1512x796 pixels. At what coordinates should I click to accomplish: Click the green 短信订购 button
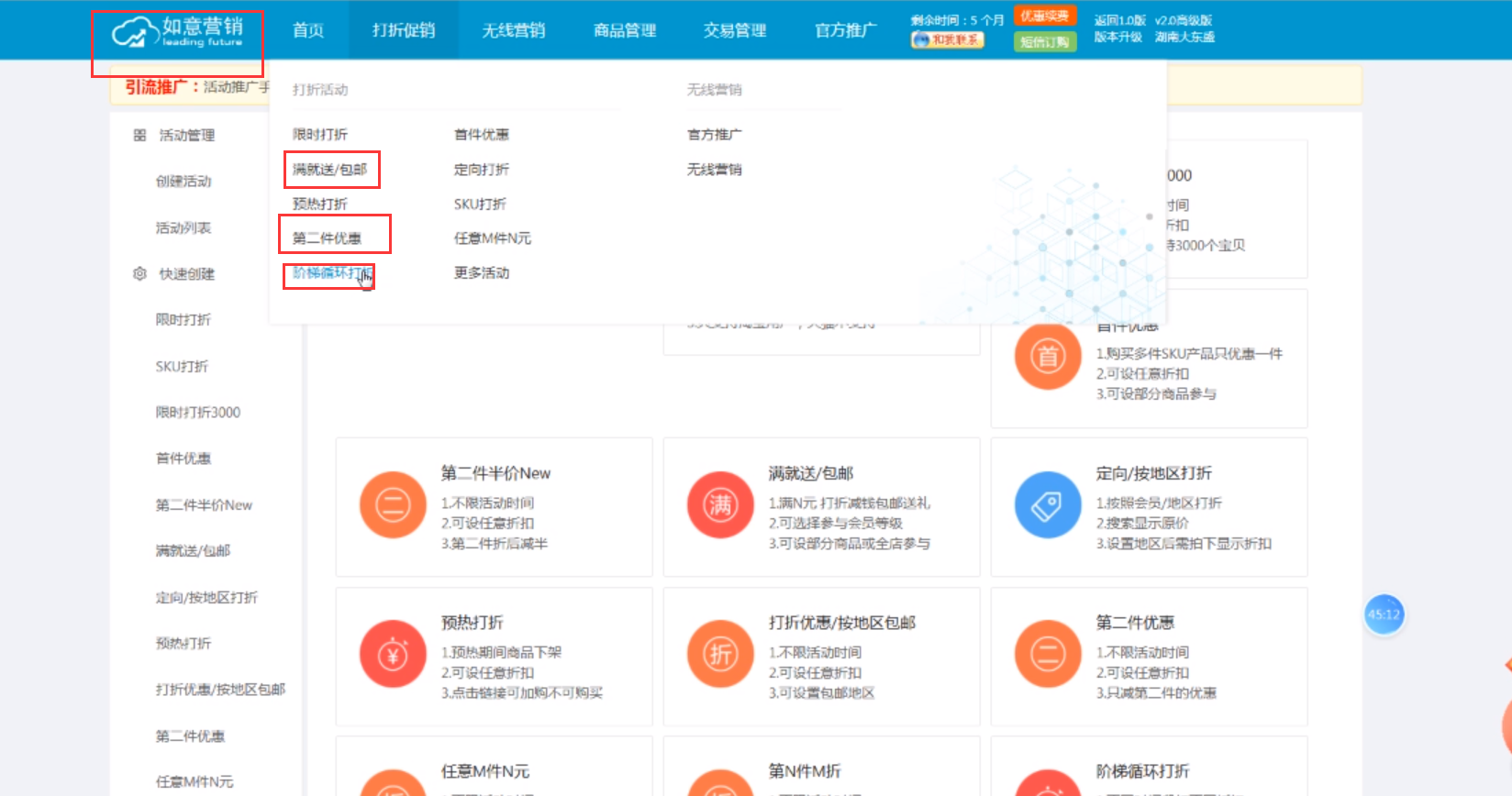[1044, 41]
